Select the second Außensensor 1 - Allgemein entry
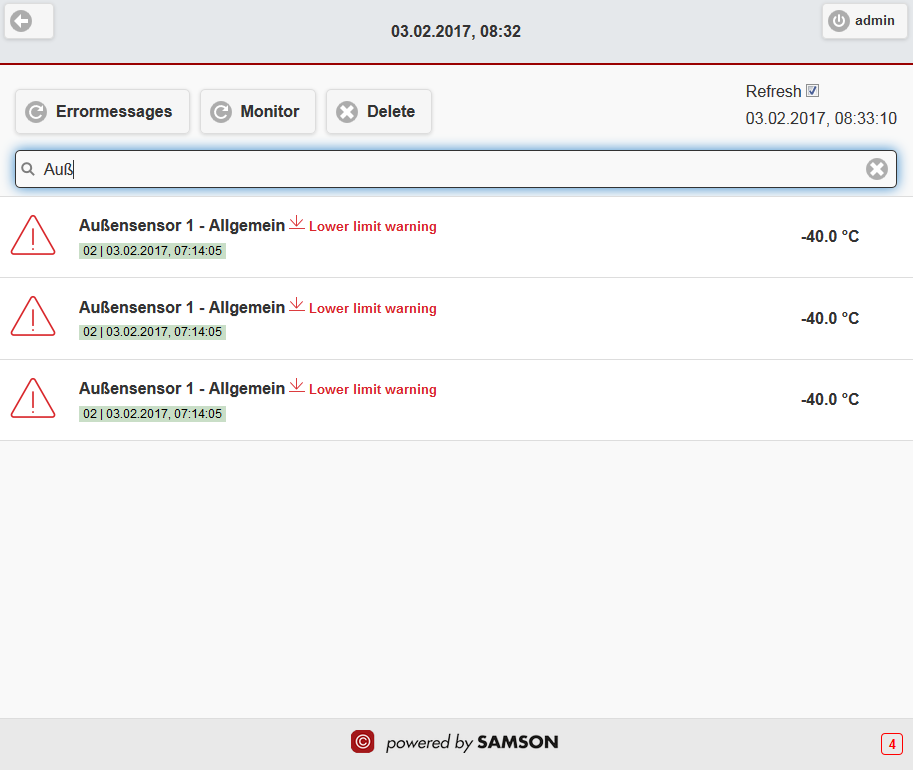Screen dimensions: 913x770 (182, 308)
